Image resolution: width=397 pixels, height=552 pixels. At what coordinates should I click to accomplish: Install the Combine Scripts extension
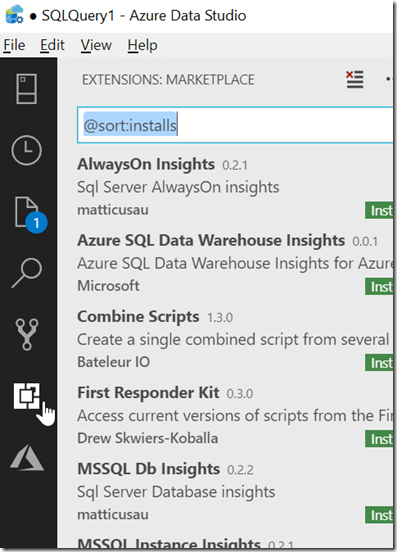click(379, 363)
